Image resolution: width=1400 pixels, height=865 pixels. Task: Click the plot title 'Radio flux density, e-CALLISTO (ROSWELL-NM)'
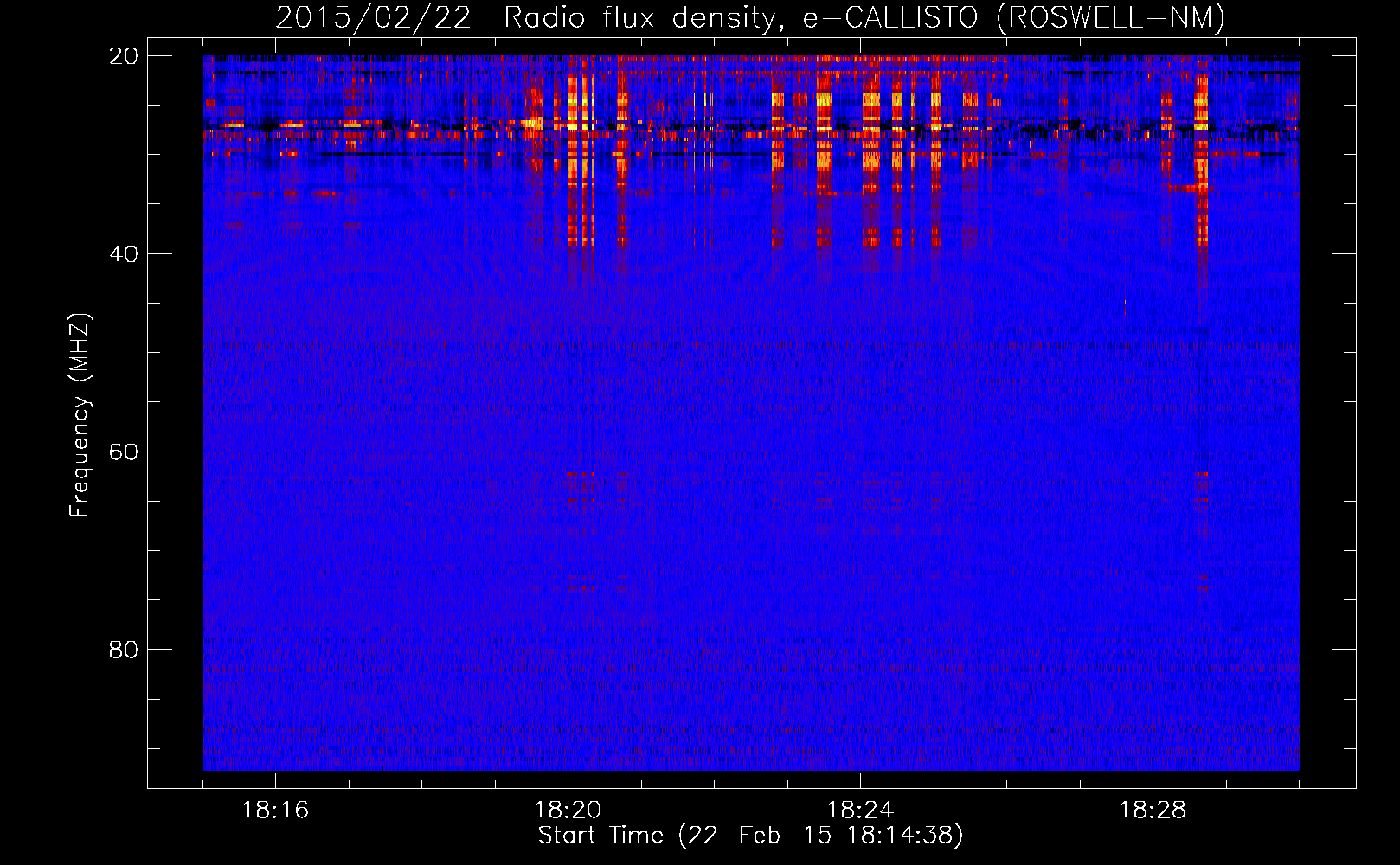click(x=864, y=17)
